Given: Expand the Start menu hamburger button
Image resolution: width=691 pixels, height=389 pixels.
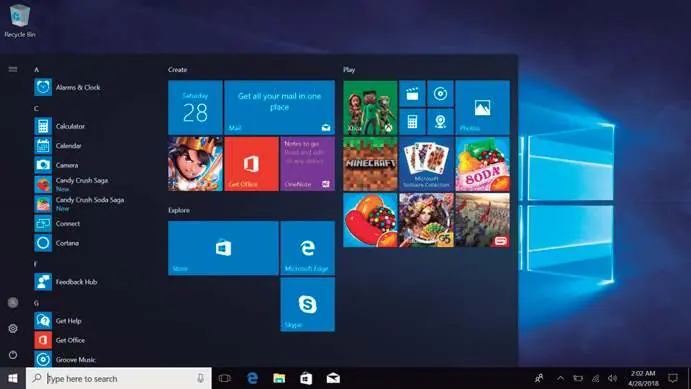Looking at the screenshot, I should point(13,69).
